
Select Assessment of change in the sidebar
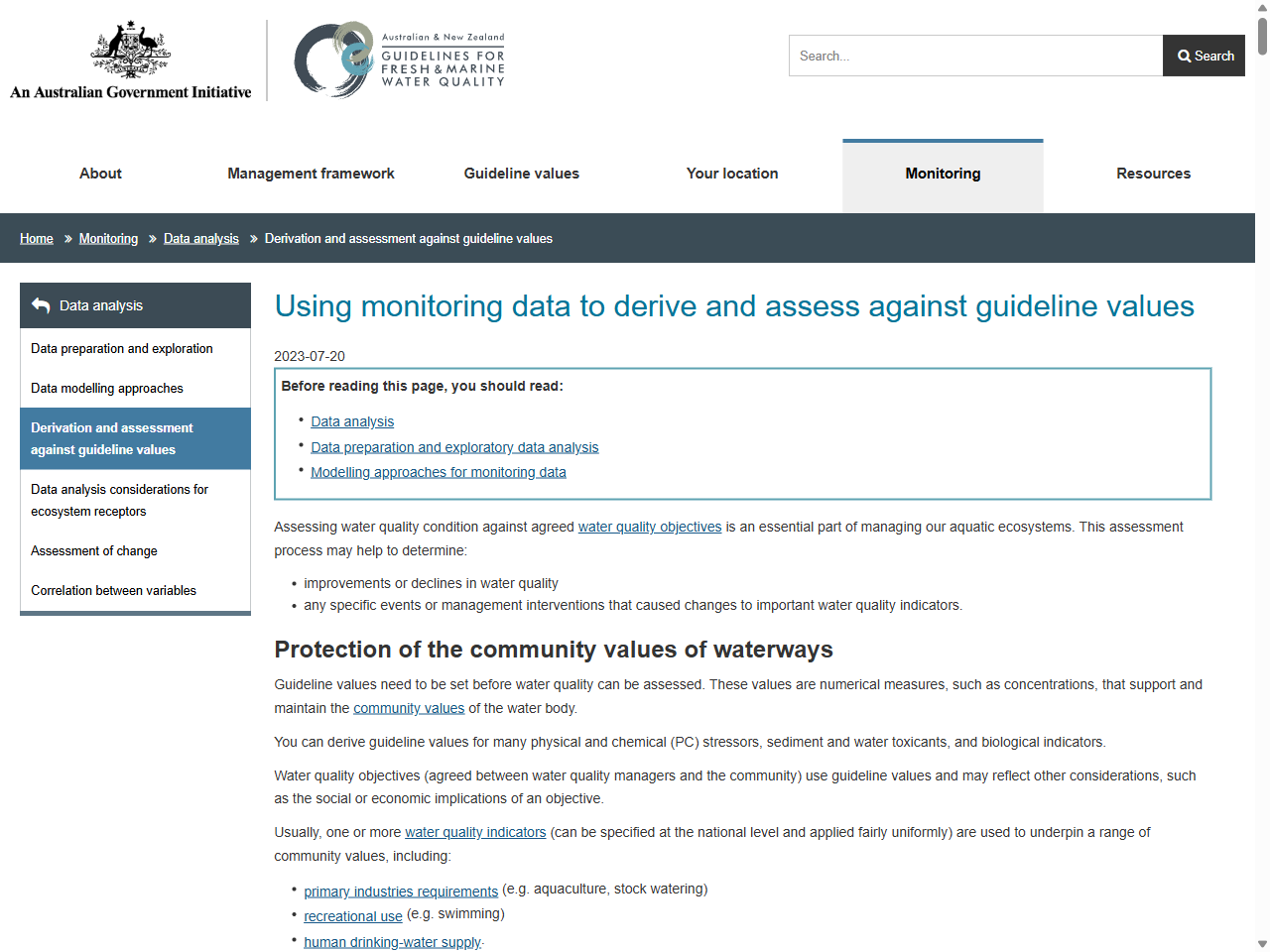click(94, 550)
